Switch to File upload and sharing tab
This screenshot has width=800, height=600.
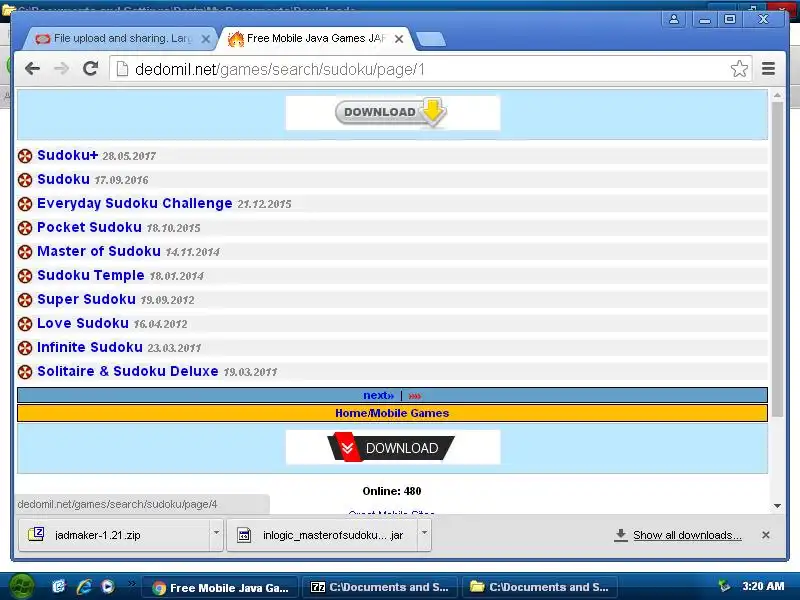121,39
